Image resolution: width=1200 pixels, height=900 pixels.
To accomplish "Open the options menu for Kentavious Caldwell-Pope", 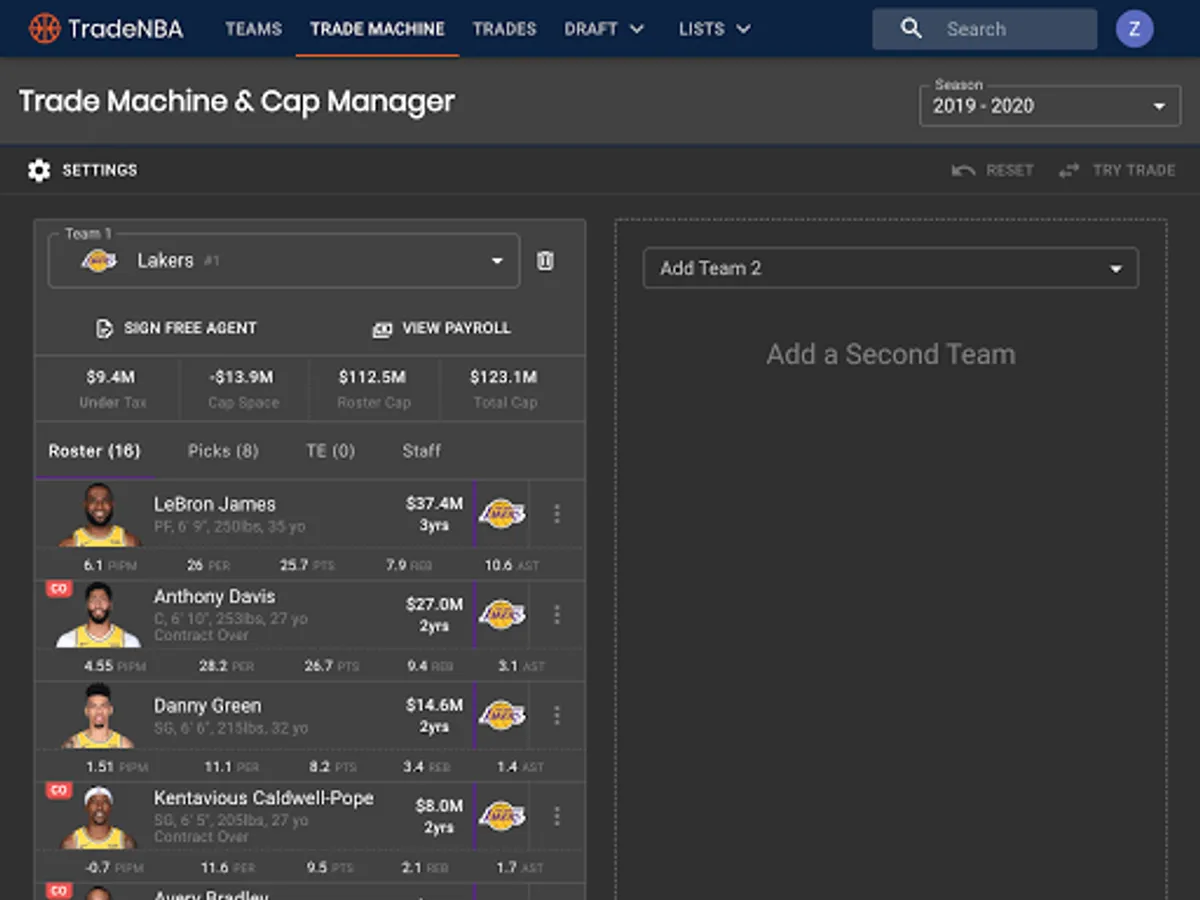I will pos(557,816).
